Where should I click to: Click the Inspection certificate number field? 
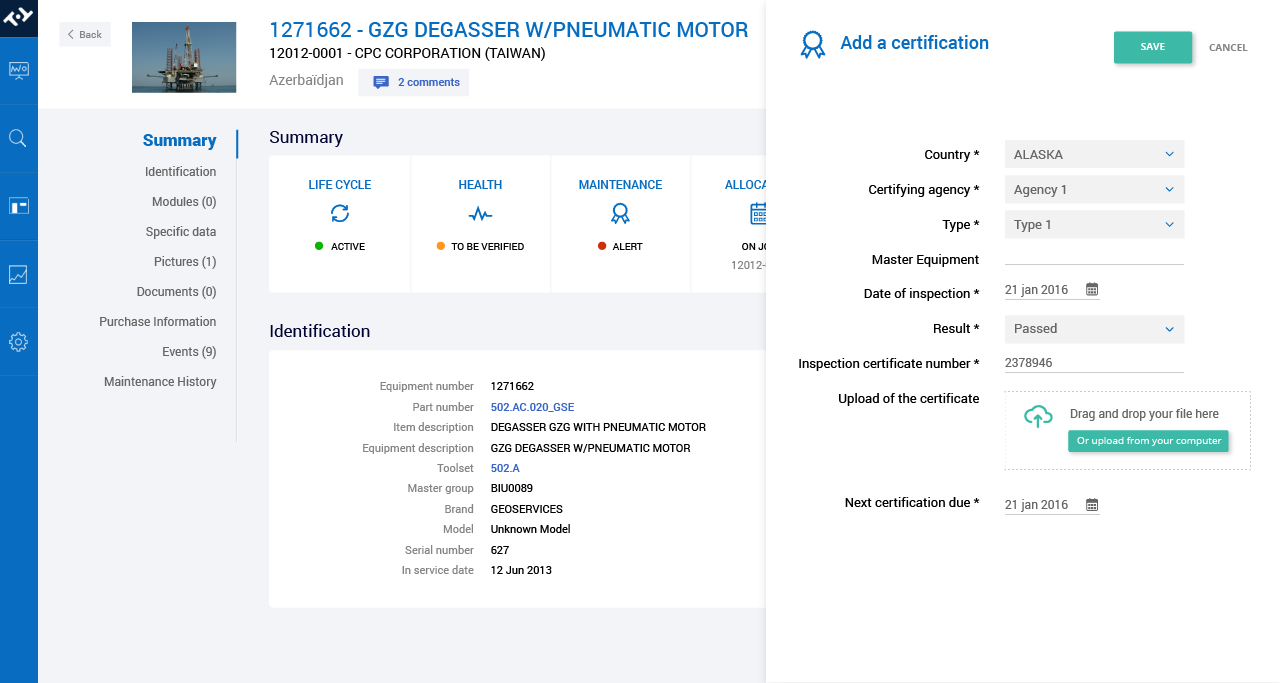(x=1094, y=364)
